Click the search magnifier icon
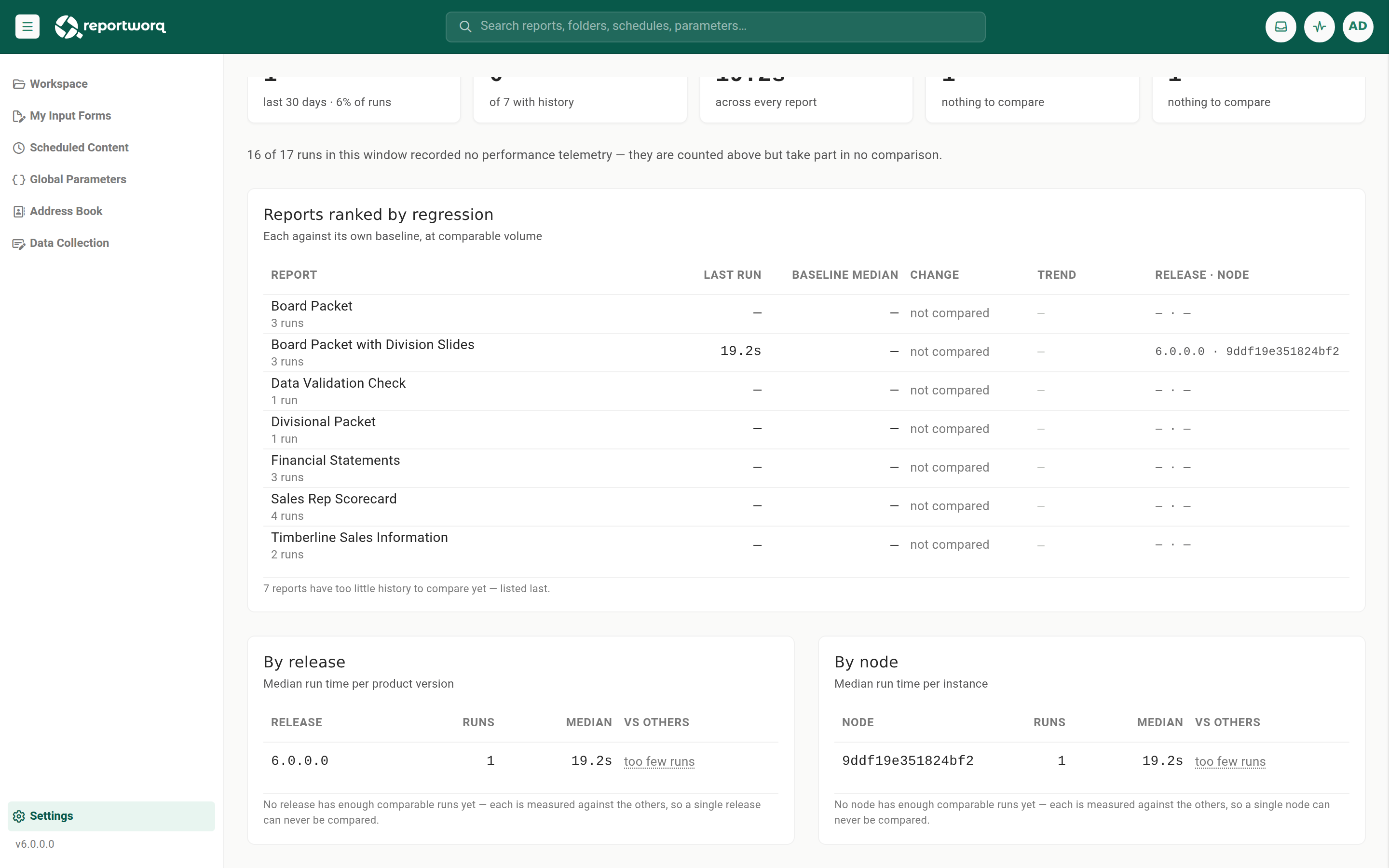Screen dimensions: 1389x868 465,27
